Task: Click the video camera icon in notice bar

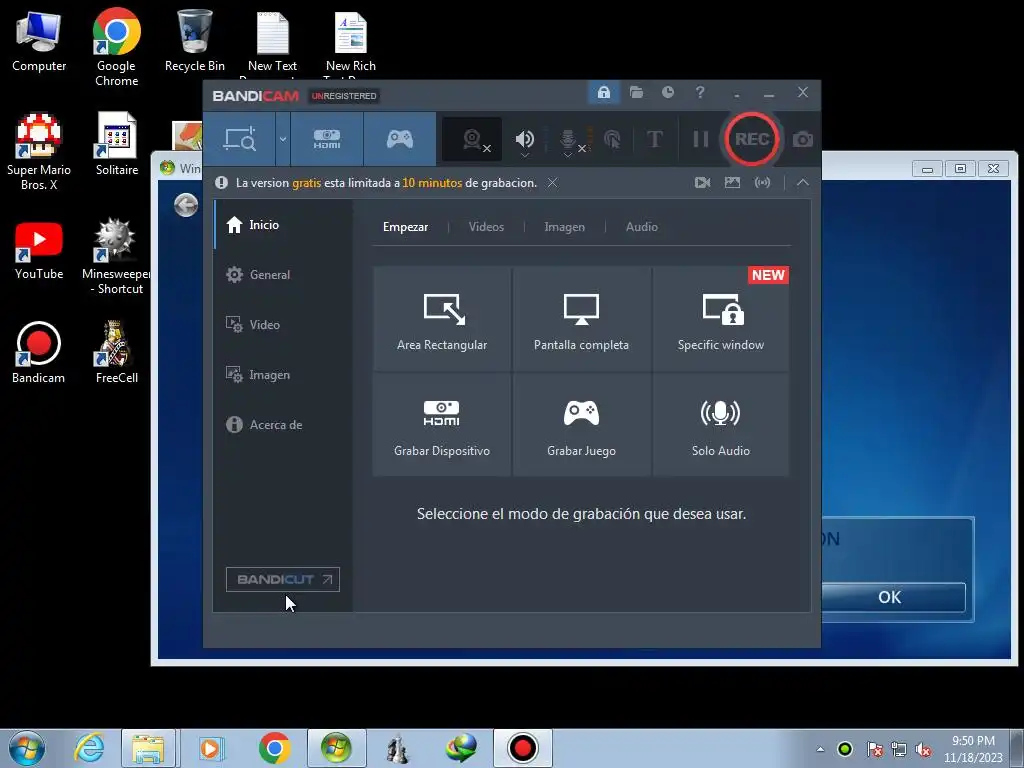Action: (702, 183)
